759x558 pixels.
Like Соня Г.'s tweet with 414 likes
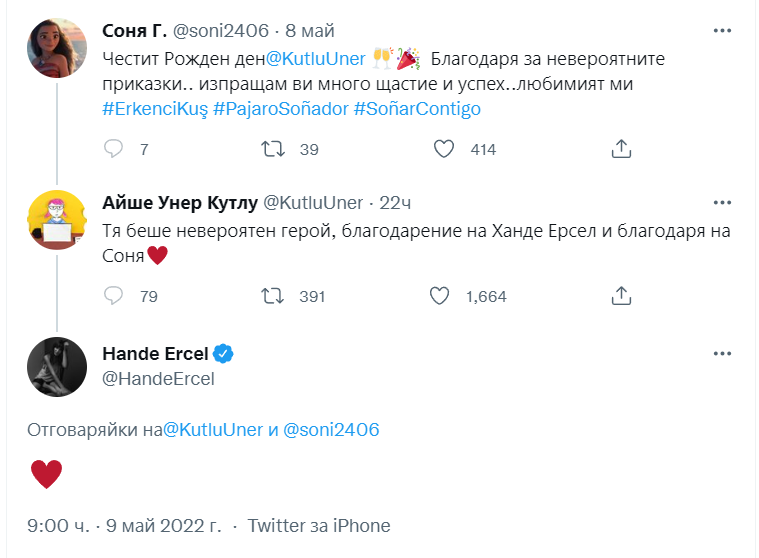coord(445,149)
